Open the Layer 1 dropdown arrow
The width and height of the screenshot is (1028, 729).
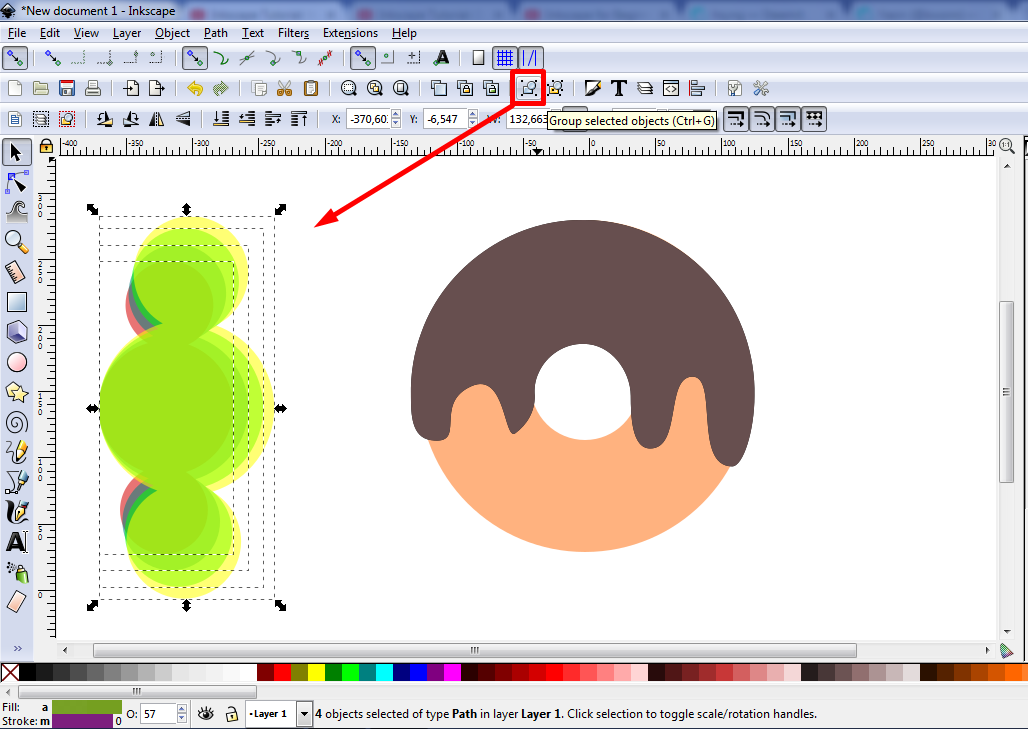304,714
